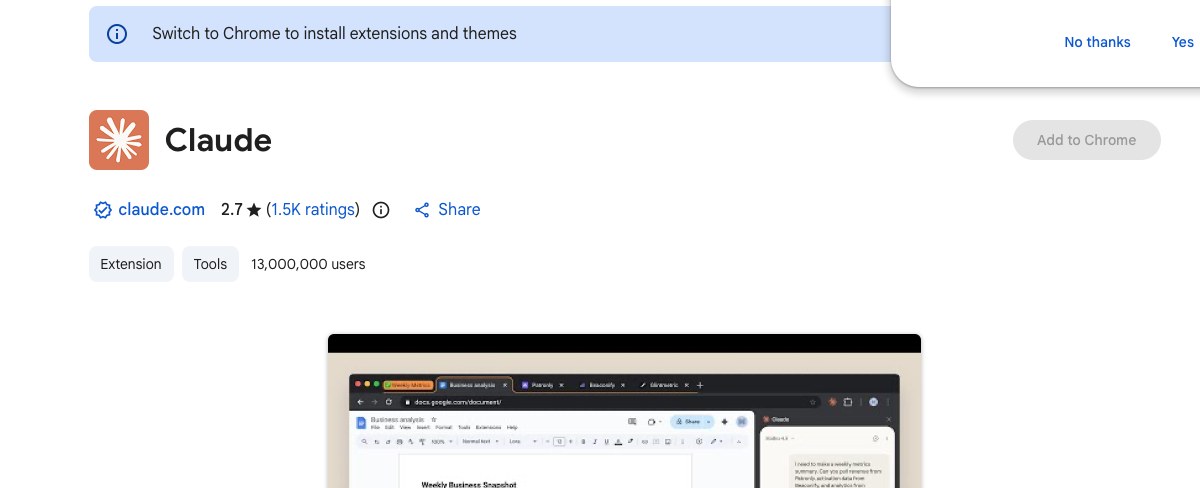Screen dimensions: 1200x488
Task: Click the Share text link
Action: [459, 210]
